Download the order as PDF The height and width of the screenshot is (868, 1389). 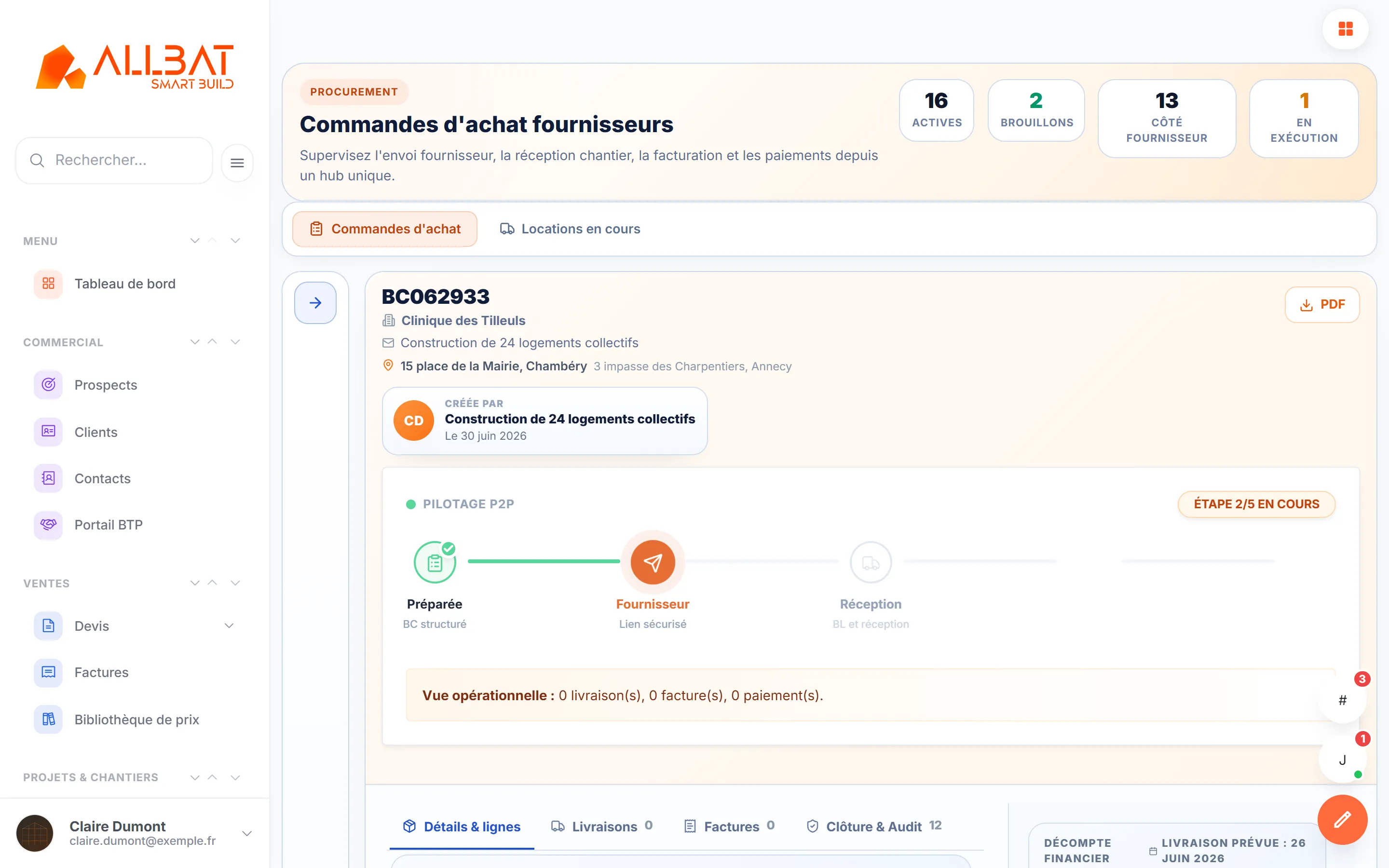tap(1322, 304)
